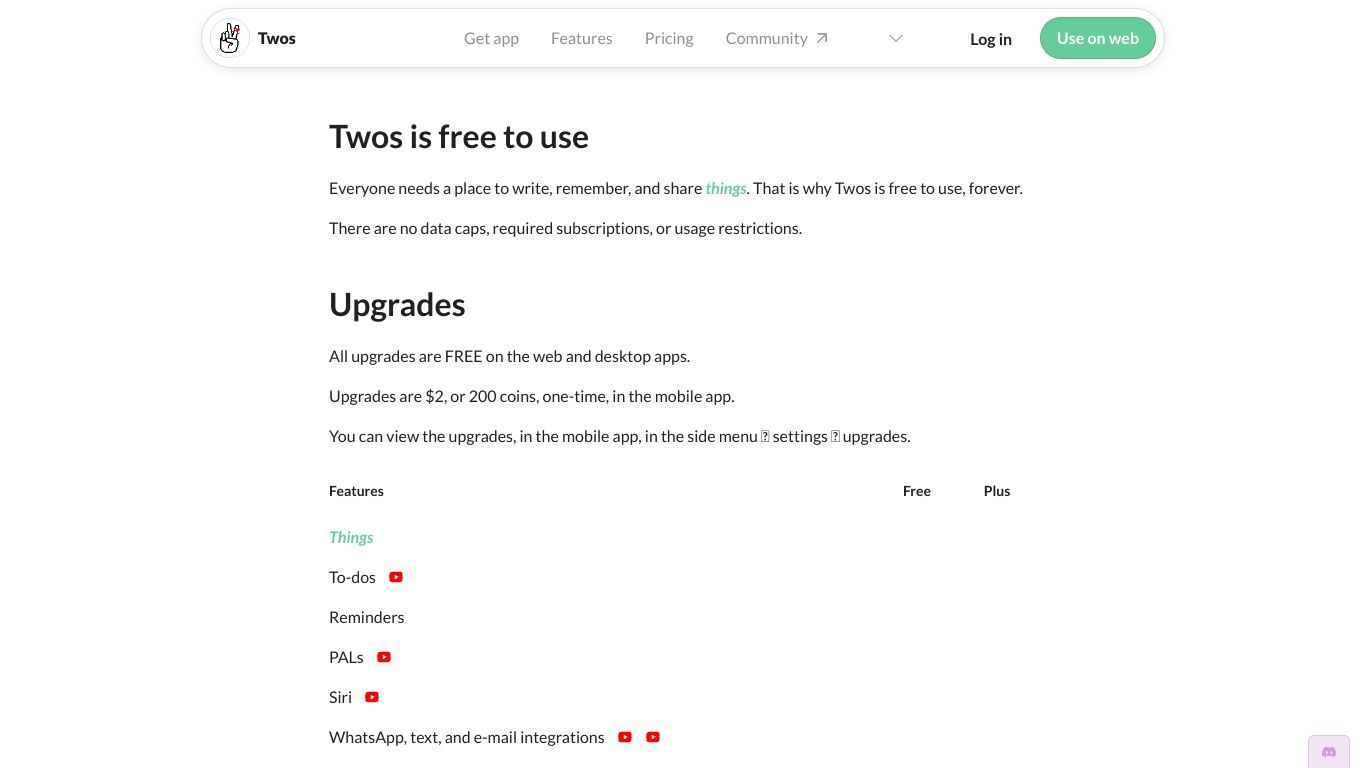Screen dimensions: 1366x768
Task: Open the Community link
Action: pos(766,38)
